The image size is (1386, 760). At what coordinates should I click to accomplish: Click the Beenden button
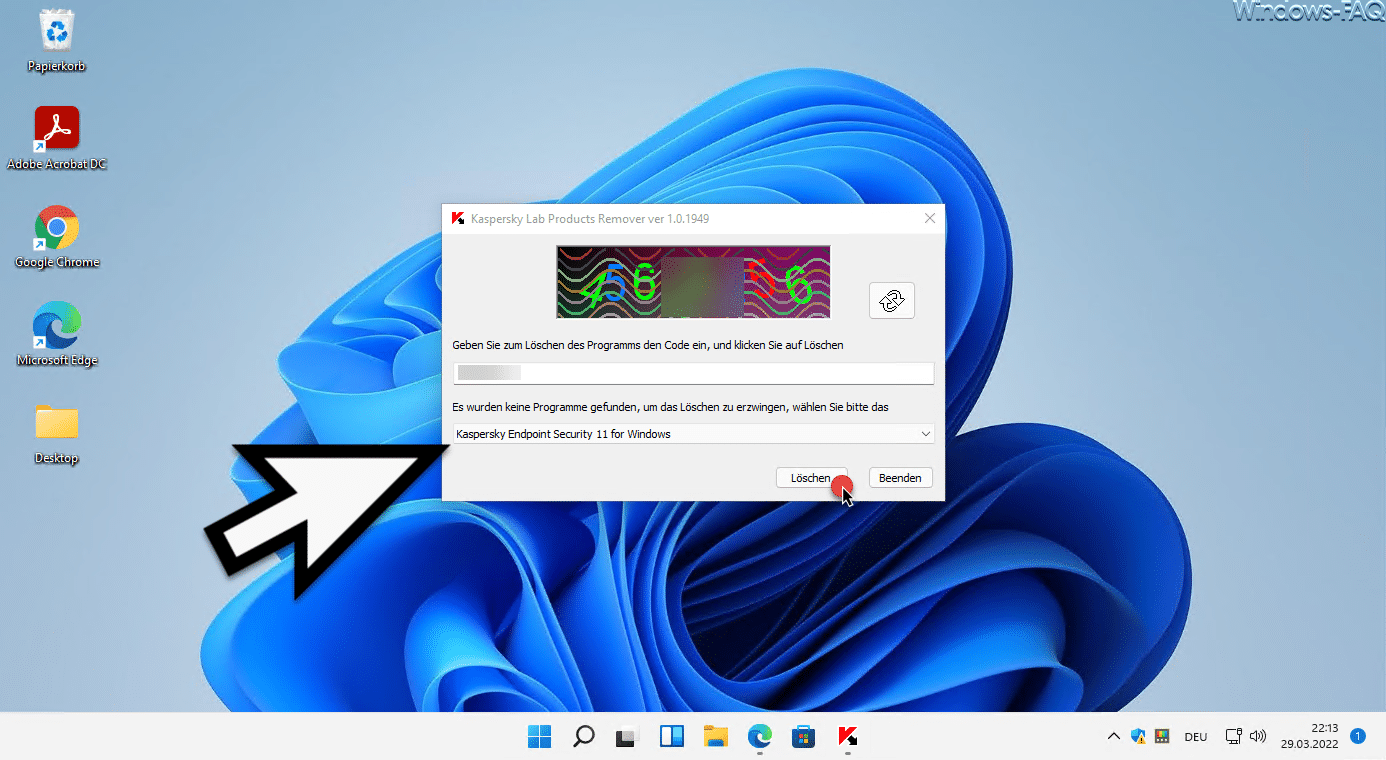click(x=900, y=478)
